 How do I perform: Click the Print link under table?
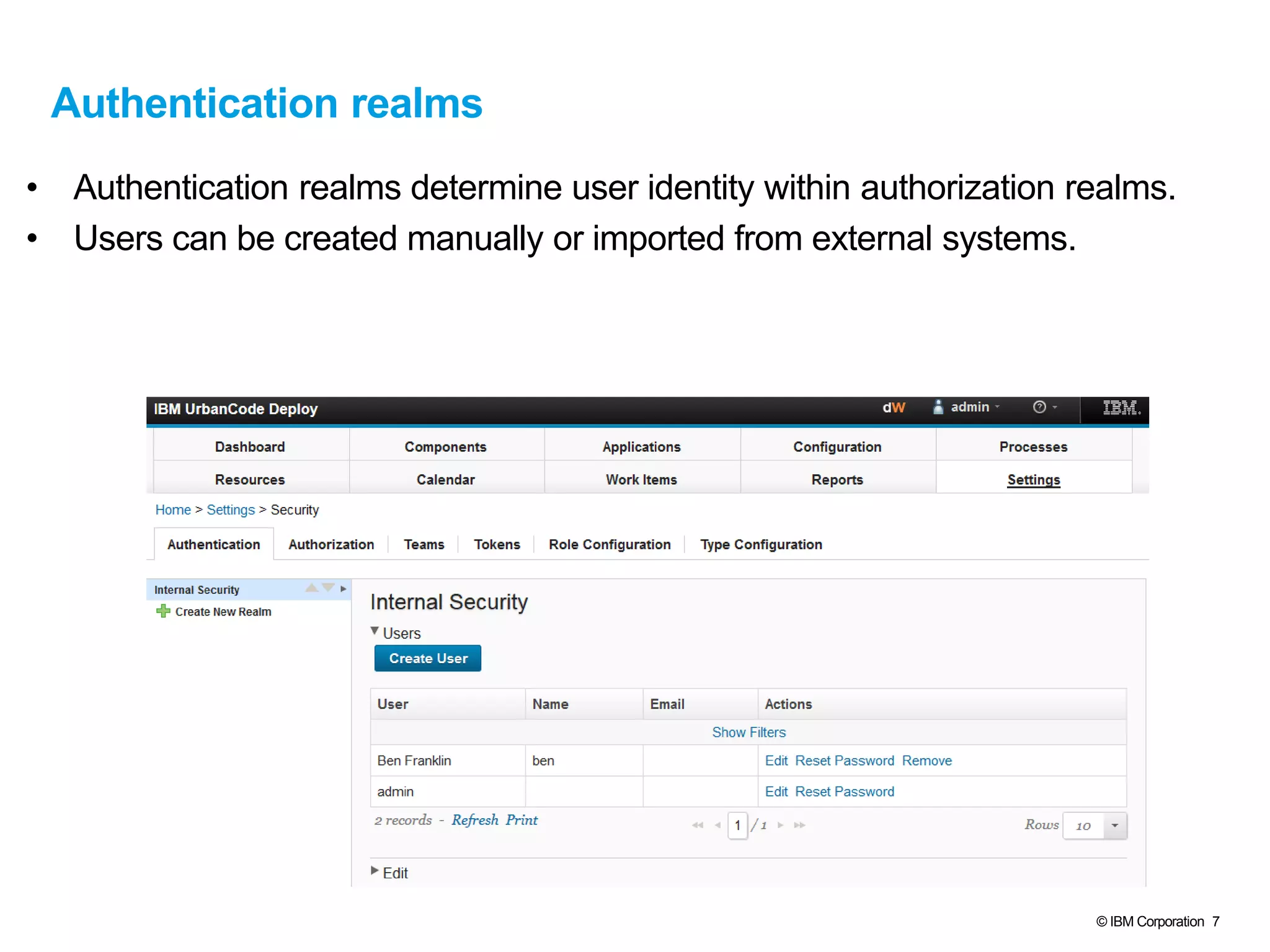522,820
